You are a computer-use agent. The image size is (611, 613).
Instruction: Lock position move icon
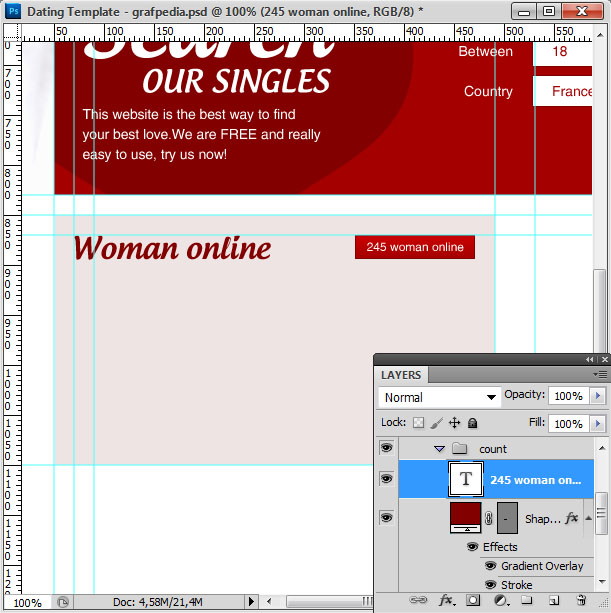(454, 423)
